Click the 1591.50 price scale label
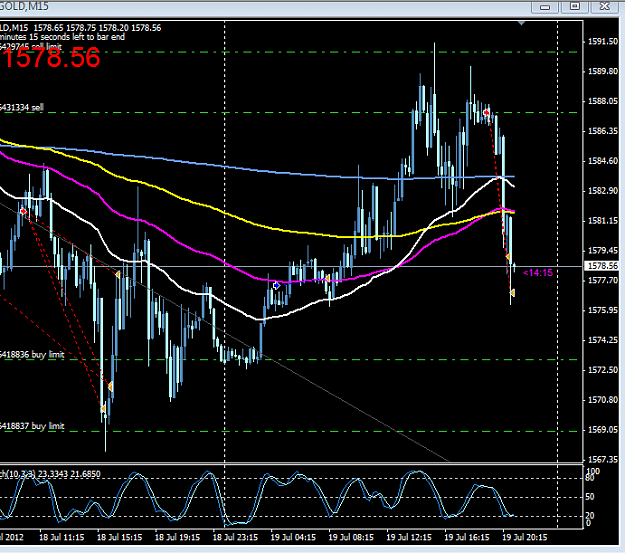625x553 pixels. click(603, 41)
